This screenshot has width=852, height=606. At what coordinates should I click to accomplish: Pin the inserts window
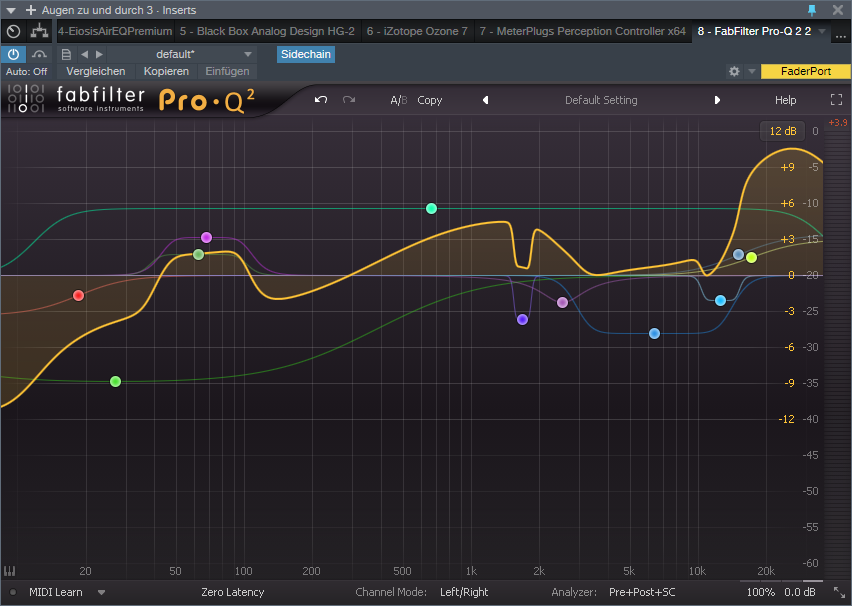click(812, 10)
